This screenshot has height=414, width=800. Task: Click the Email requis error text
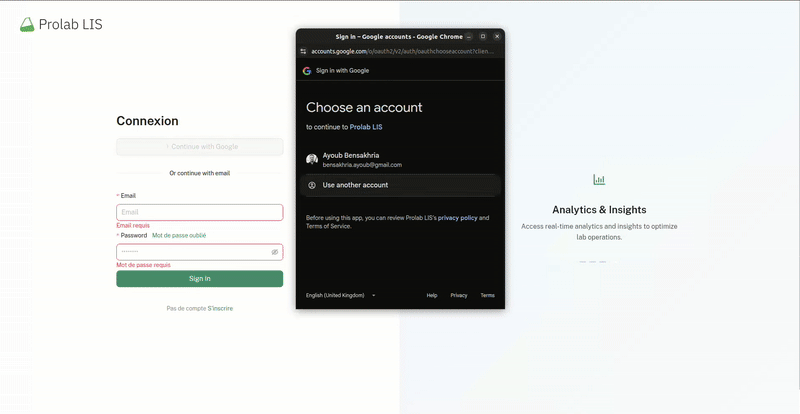[133, 226]
